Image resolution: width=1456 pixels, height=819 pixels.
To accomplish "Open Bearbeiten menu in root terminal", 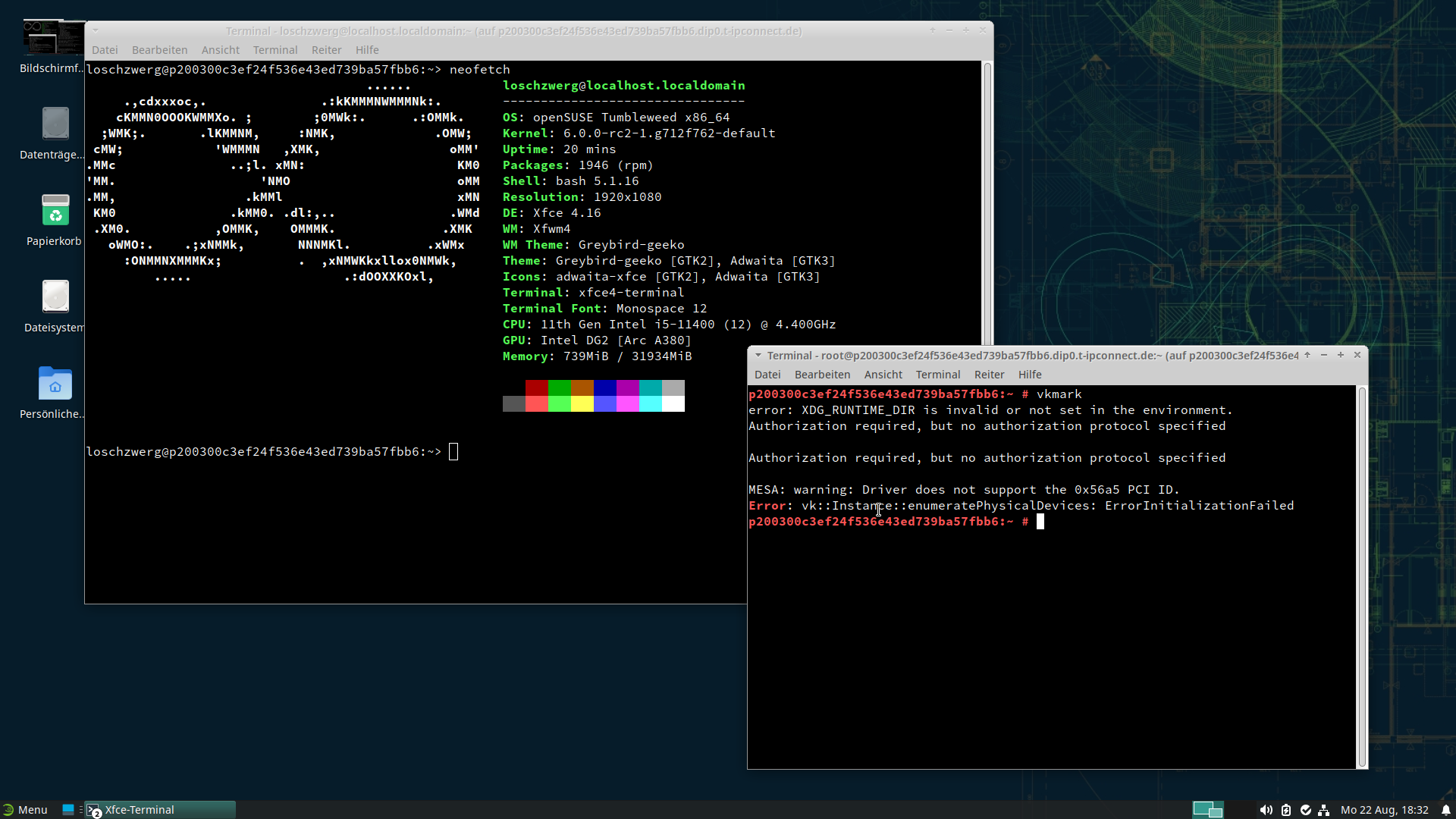I will (822, 375).
